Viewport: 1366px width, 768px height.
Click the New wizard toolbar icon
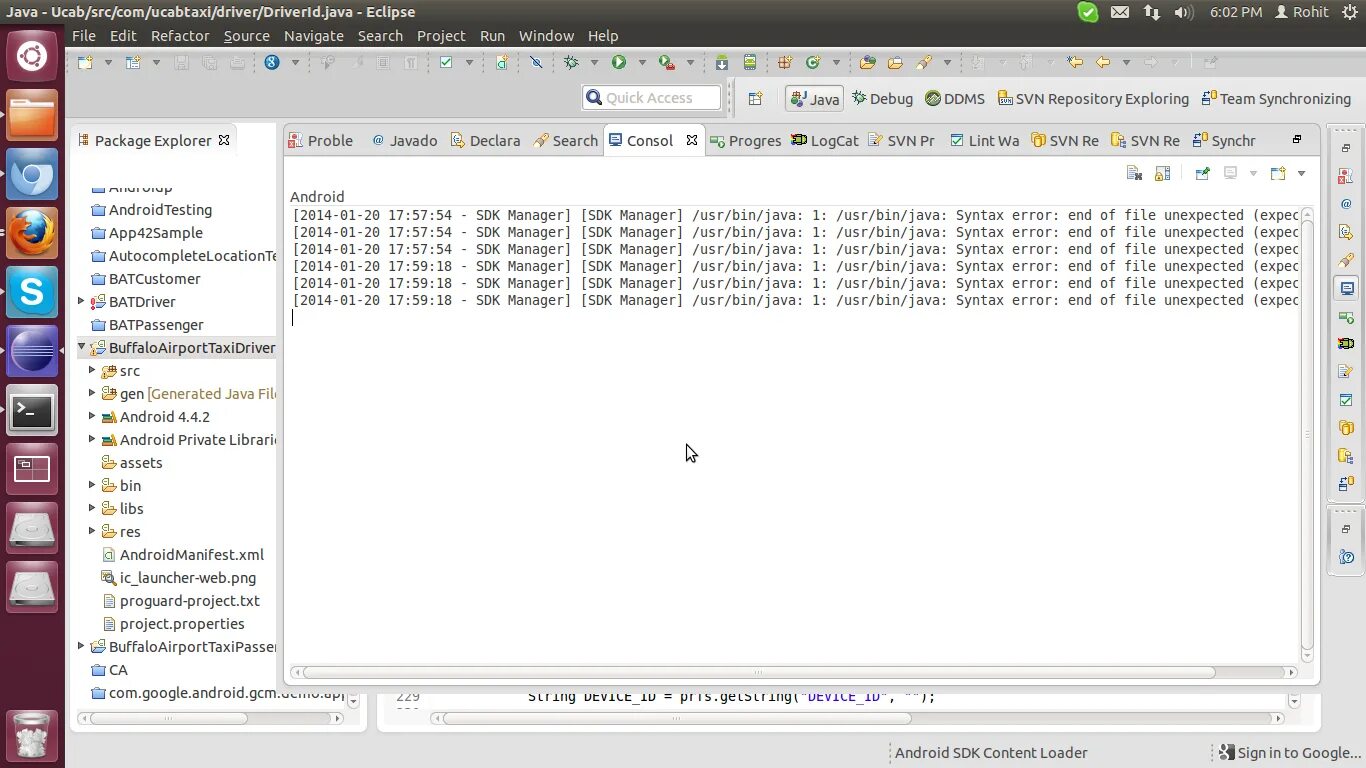coord(86,62)
